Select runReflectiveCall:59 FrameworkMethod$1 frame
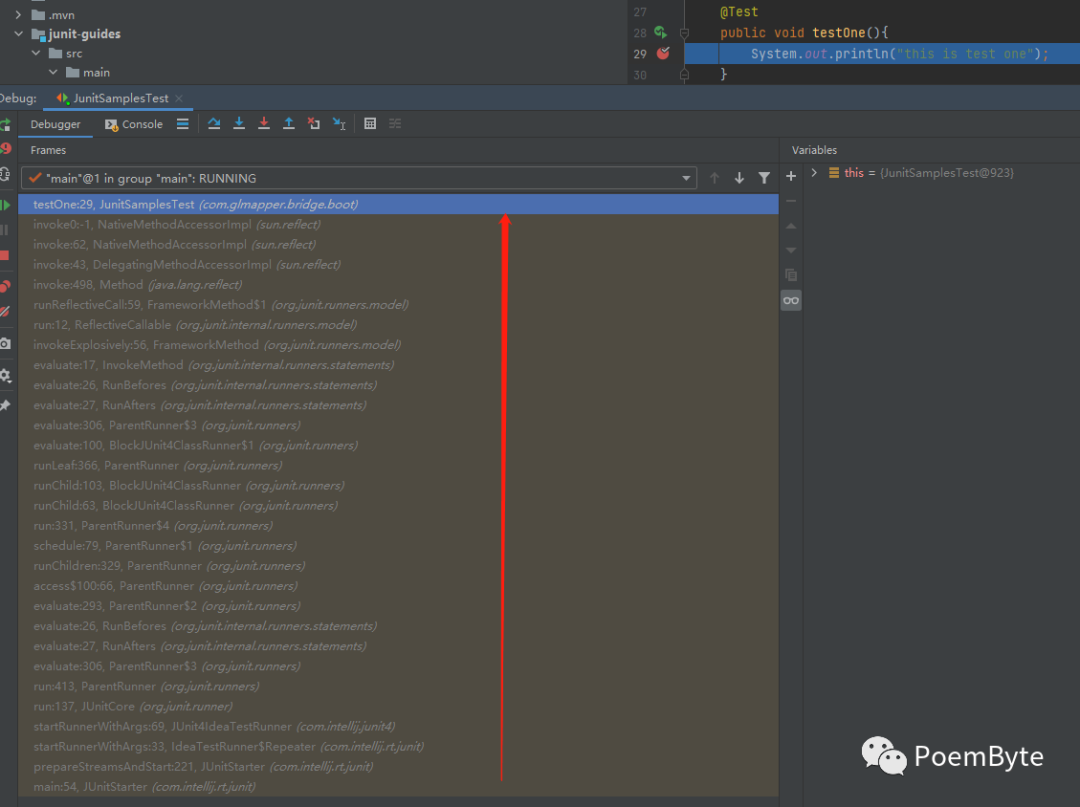The image size is (1080, 807). (x=398, y=304)
